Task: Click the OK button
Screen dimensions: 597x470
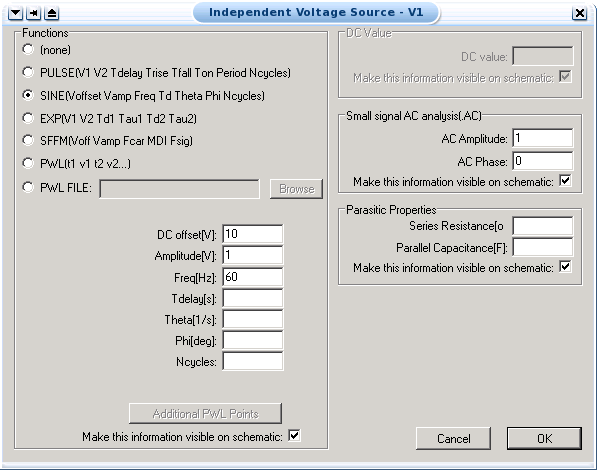Action: [544, 438]
